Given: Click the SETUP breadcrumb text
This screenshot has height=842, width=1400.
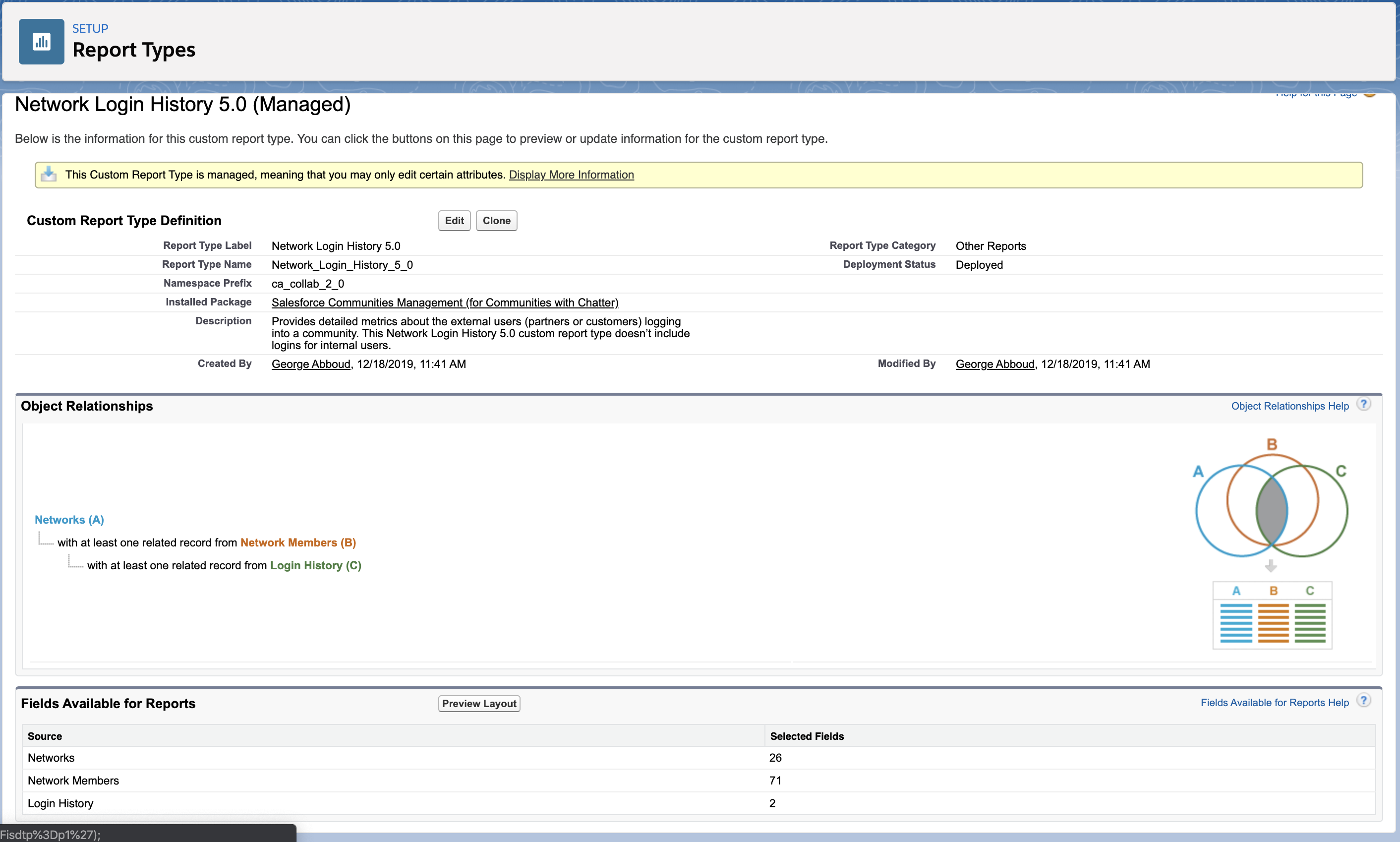Looking at the screenshot, I should pos(90,28).
